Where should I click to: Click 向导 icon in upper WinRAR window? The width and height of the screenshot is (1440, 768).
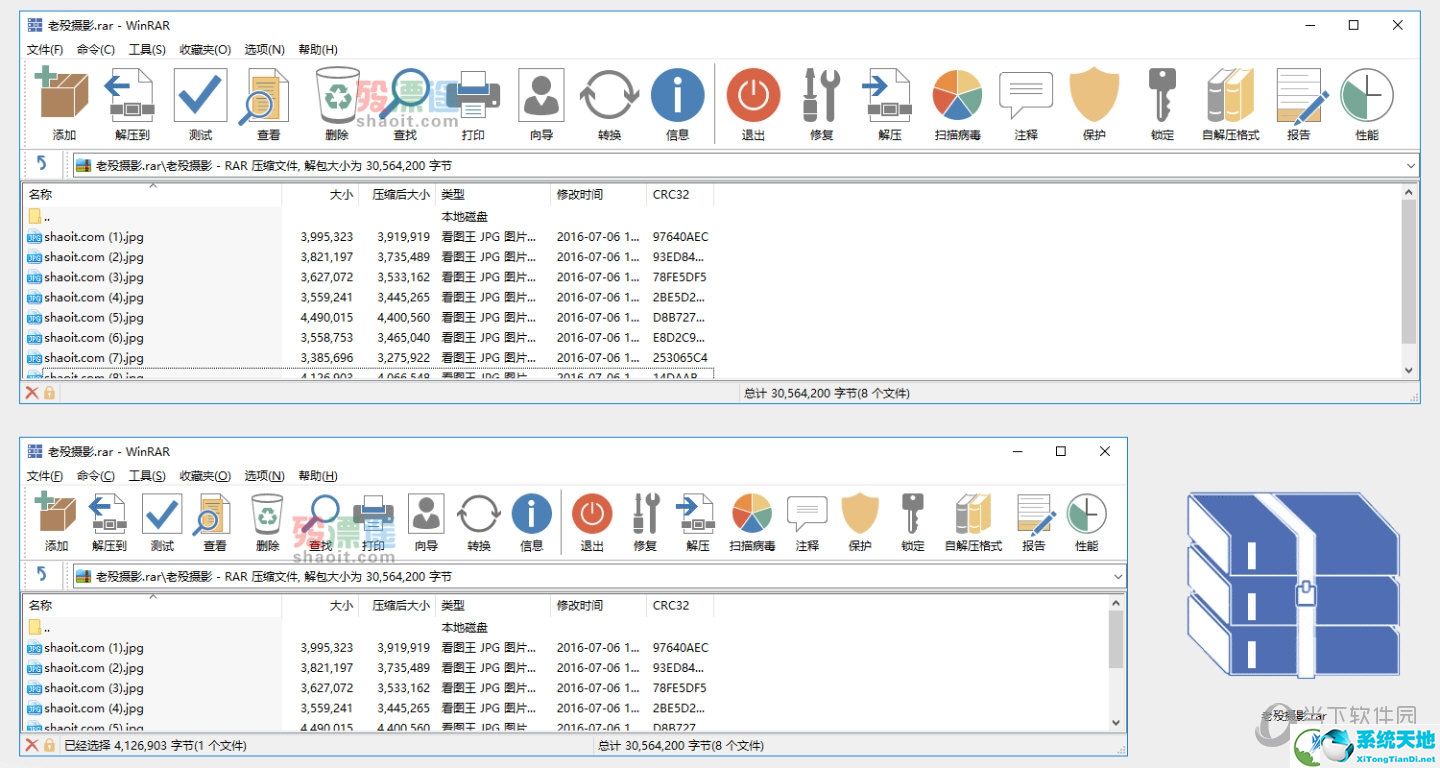(541, 95)
